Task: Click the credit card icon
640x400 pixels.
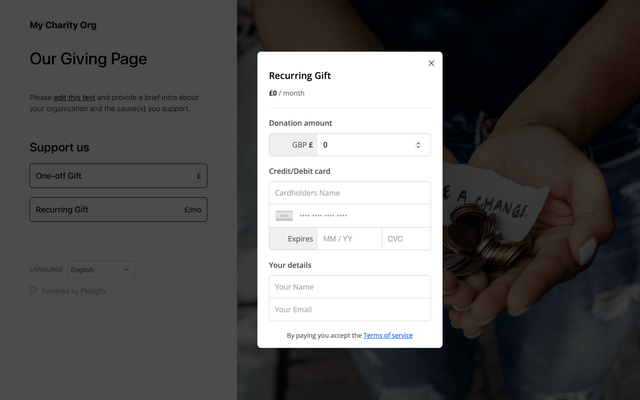Action: [284, 216]
